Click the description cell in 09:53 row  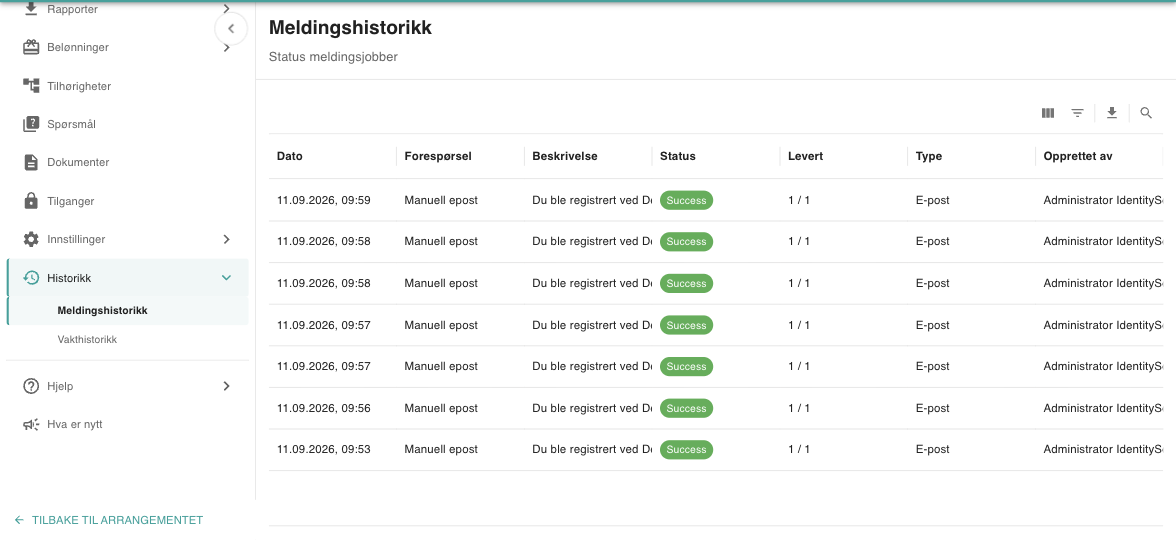[592, 450]
